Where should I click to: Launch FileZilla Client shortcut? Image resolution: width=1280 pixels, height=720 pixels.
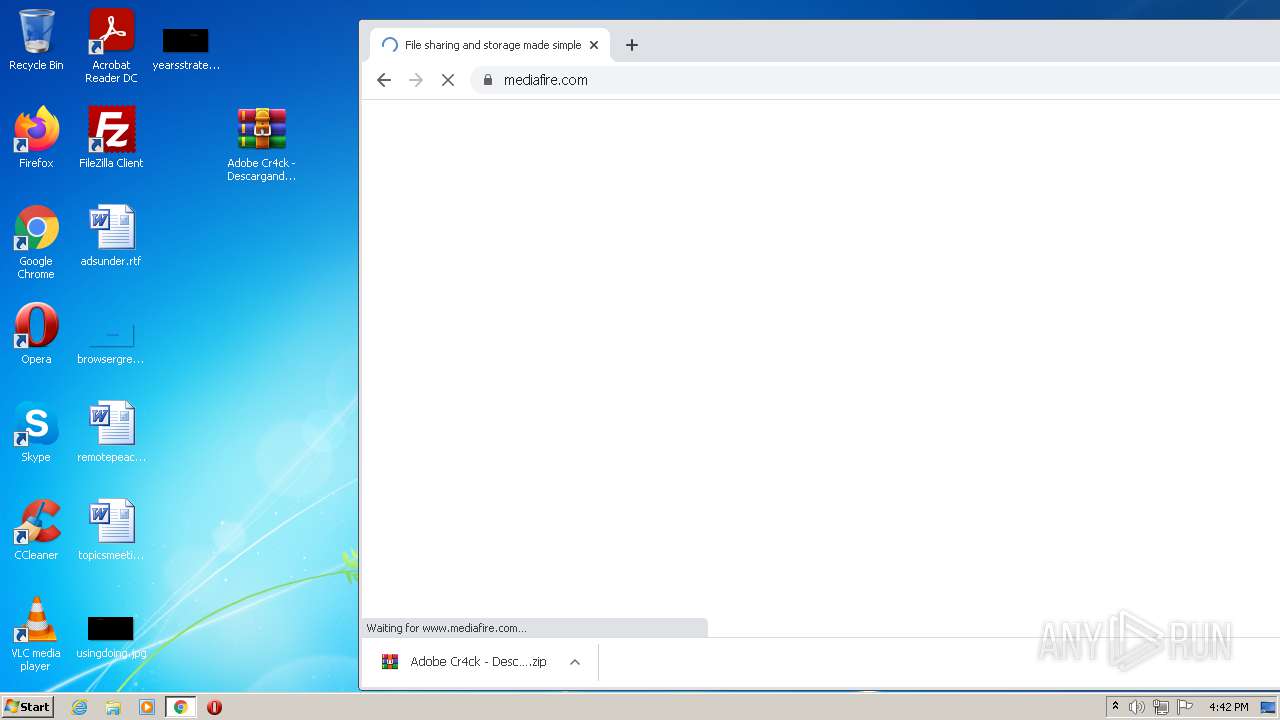pos(111,138)
